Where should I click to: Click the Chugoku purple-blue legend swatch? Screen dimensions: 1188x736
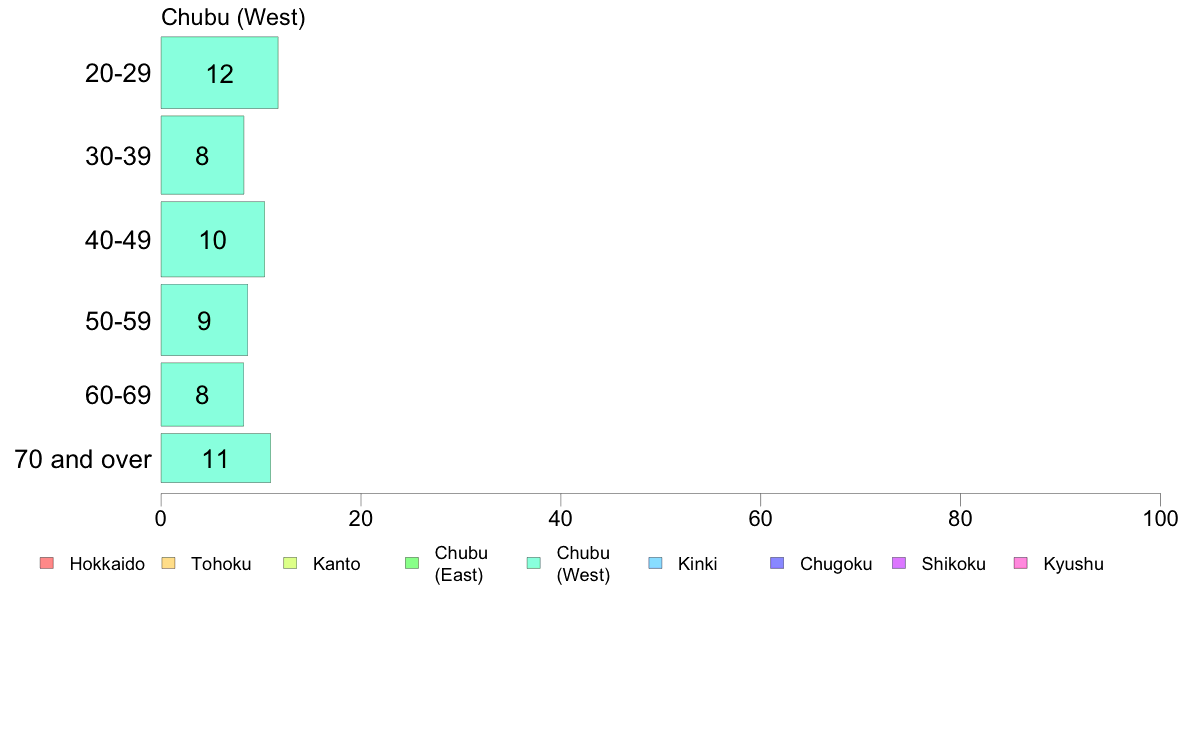[777, 563]
